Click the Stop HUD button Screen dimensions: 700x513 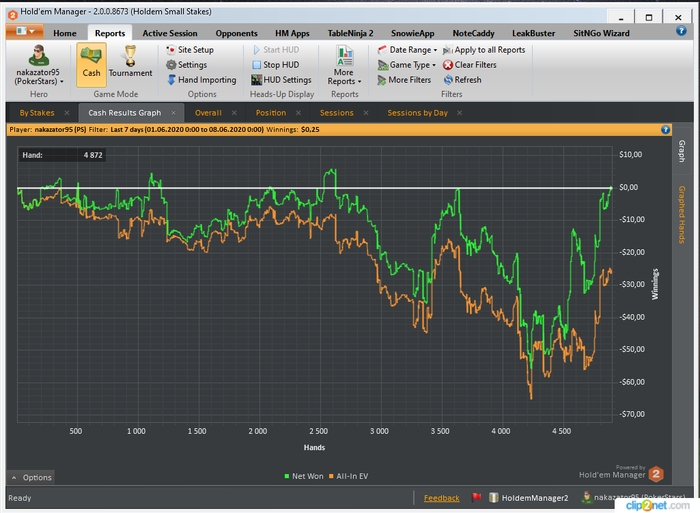pos(275,65)
